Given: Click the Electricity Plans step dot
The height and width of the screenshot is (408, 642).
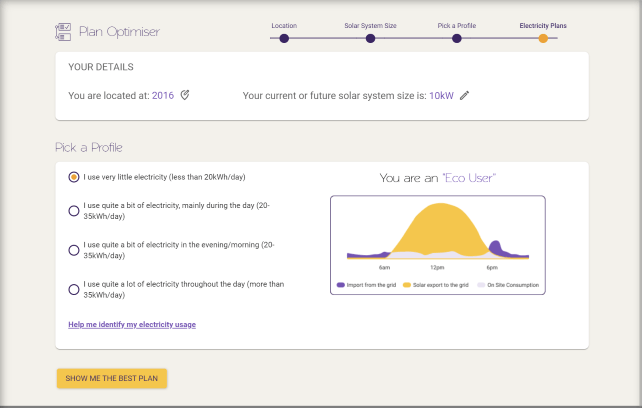Looking at the screenshot, I should point(543,38).
